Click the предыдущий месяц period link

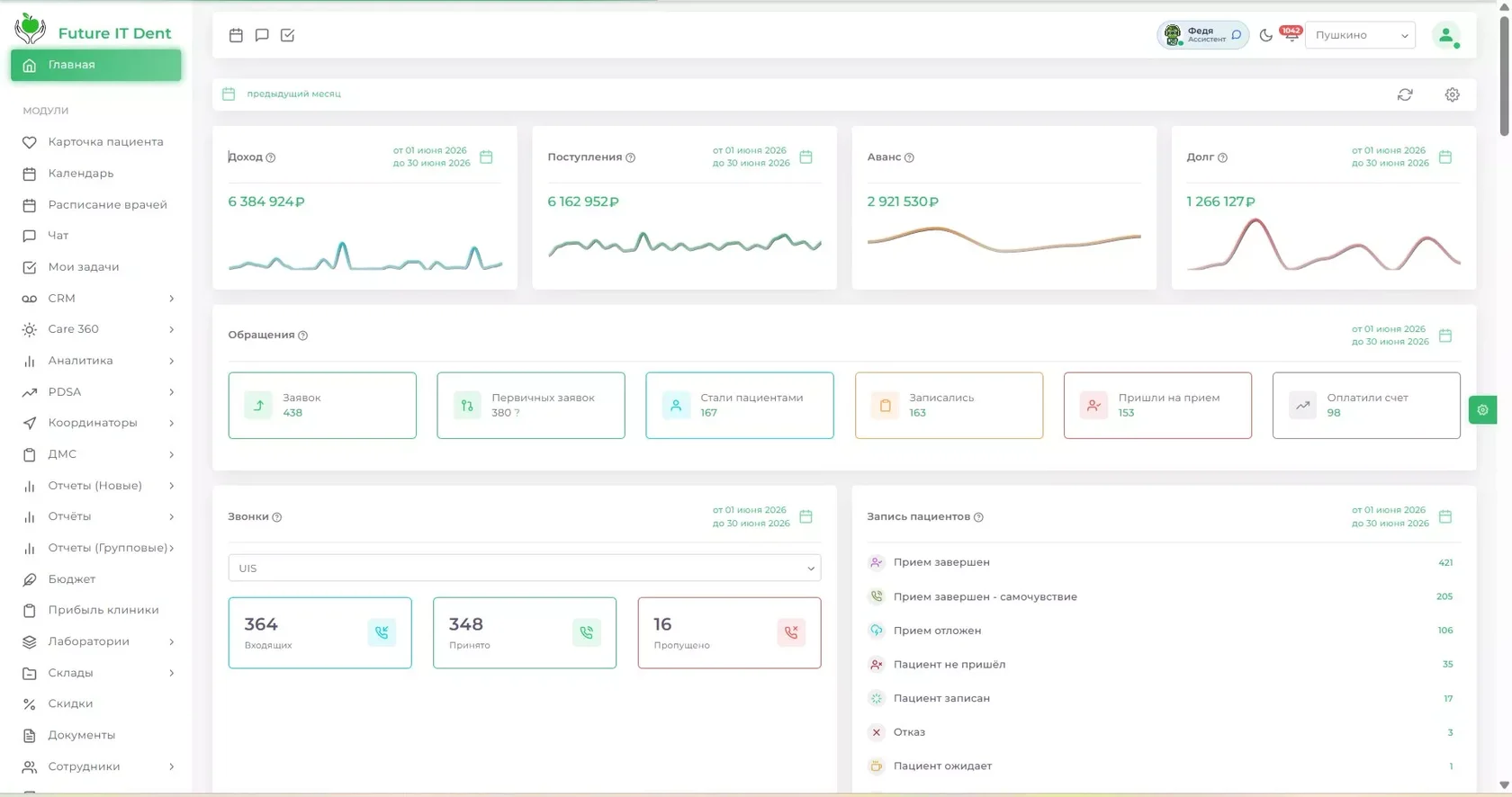pos(293,94)
